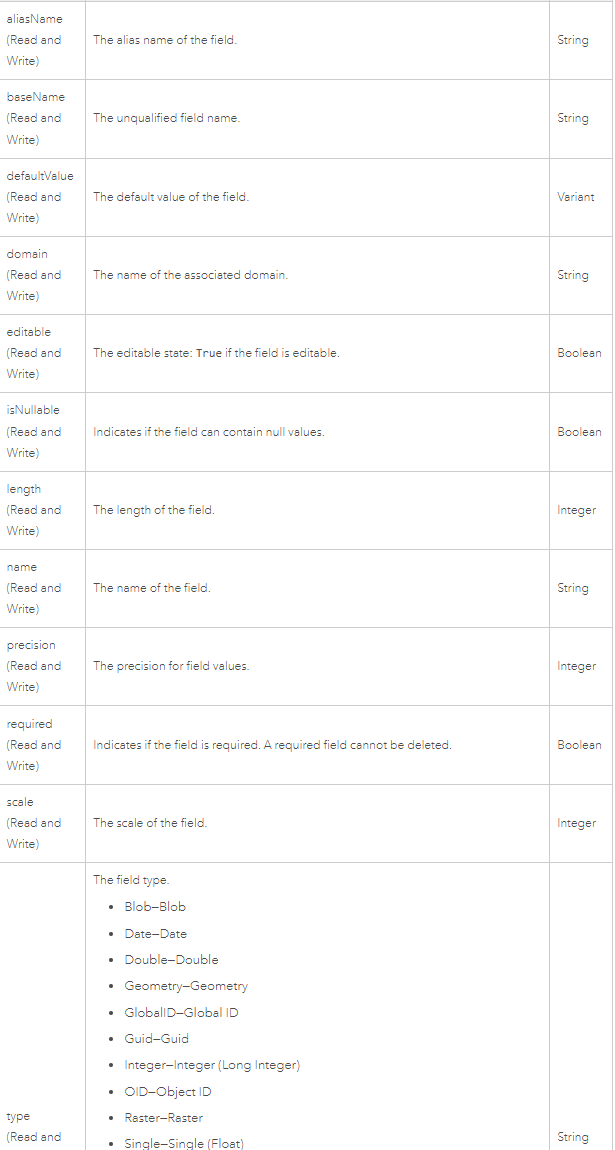Select the "Raster–Raster" field type item
Viewport: 615px width, 1150px height.
point(162,1118)
